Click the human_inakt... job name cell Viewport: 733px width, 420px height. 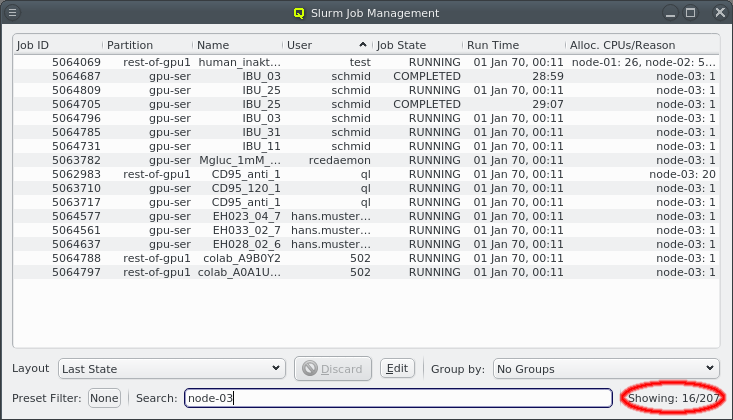tap(239, 62)
